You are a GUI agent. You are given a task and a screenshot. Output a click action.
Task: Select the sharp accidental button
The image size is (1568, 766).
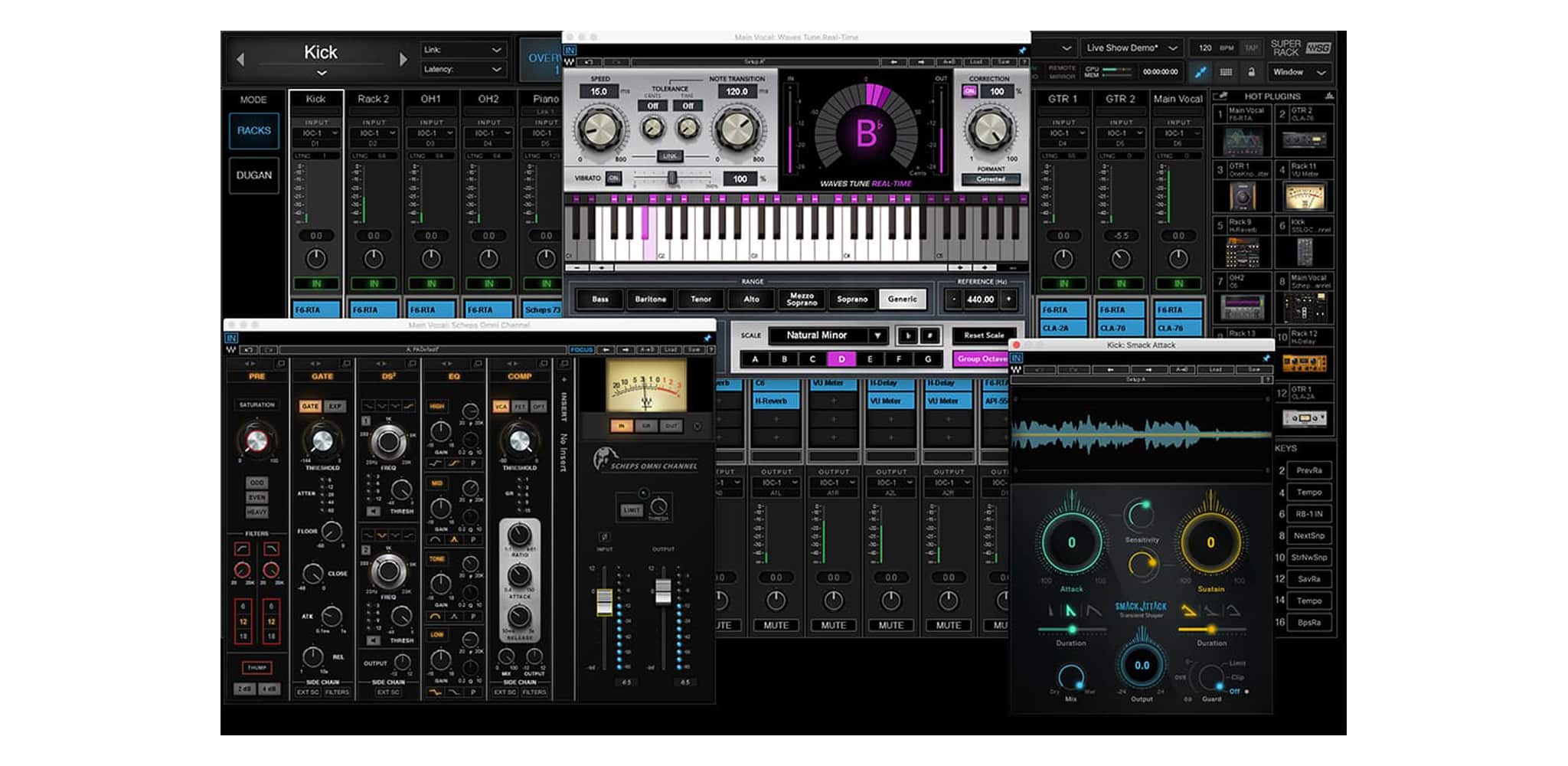[929, 336]
